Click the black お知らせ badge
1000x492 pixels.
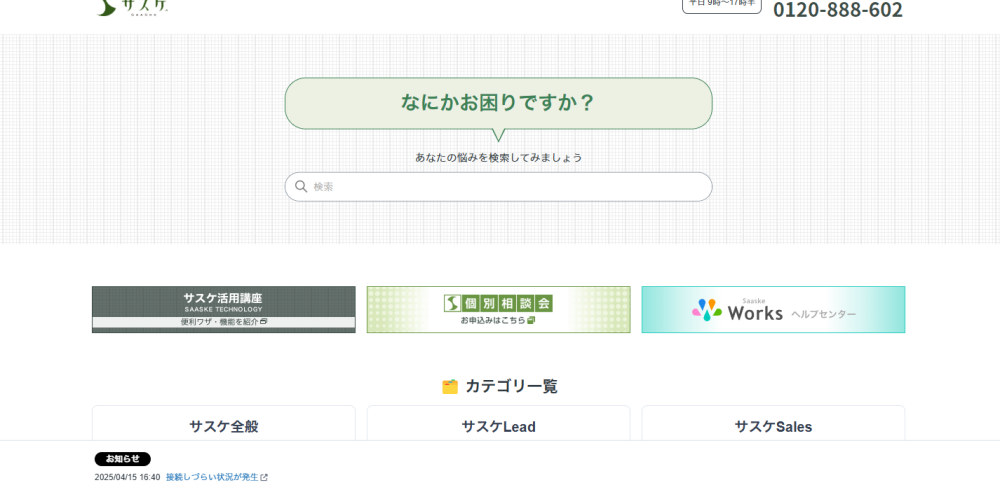click(x=122, y=459)
